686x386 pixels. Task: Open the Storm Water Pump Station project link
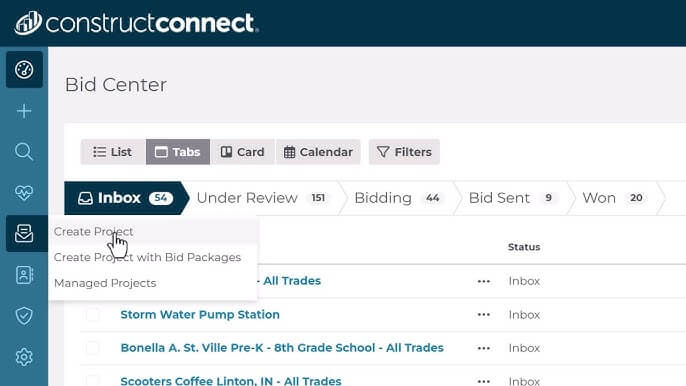click(x=200, y=315)
